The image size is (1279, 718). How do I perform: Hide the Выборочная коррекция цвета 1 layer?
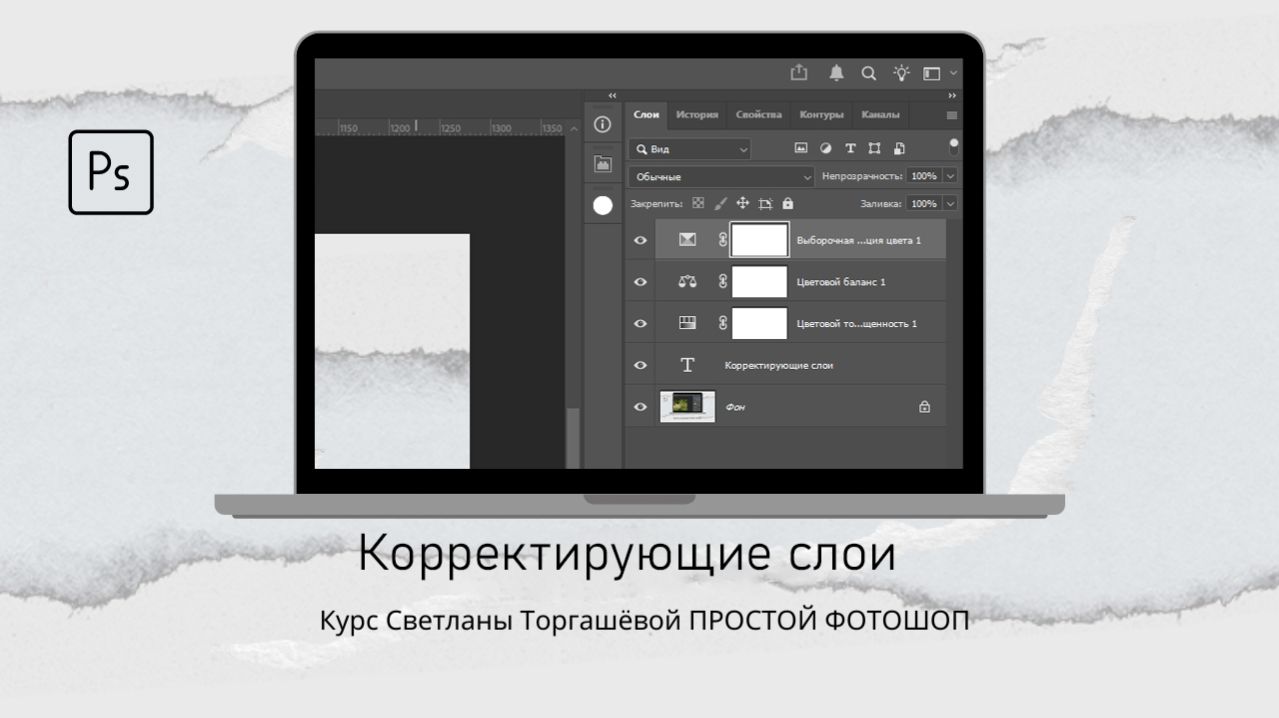coord(641,240)
